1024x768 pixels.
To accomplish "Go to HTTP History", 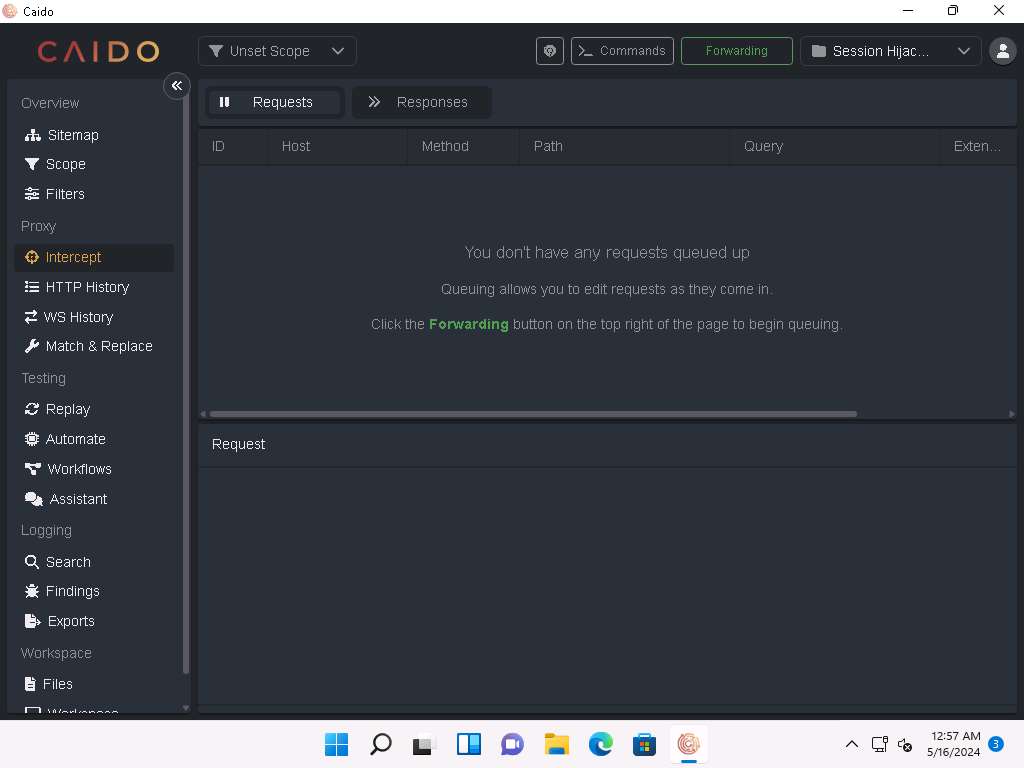I will point(86,287).
